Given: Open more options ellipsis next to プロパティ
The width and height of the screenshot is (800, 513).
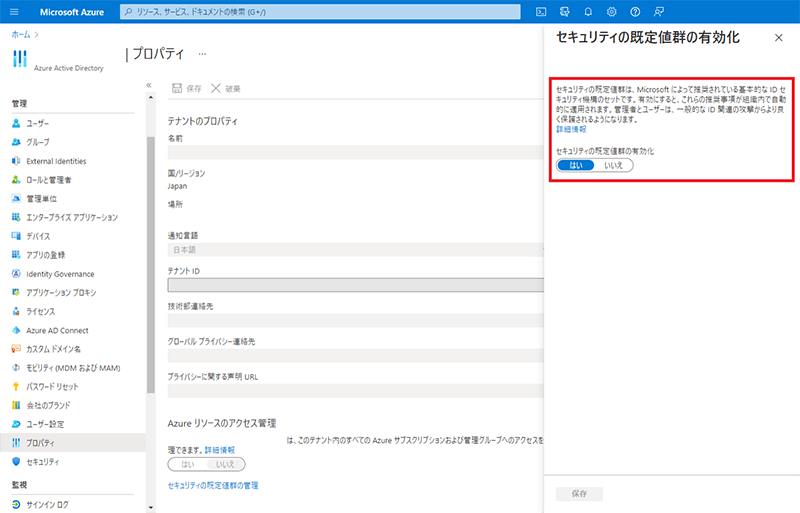Looking at the screenshot, I should coord(203,54).
